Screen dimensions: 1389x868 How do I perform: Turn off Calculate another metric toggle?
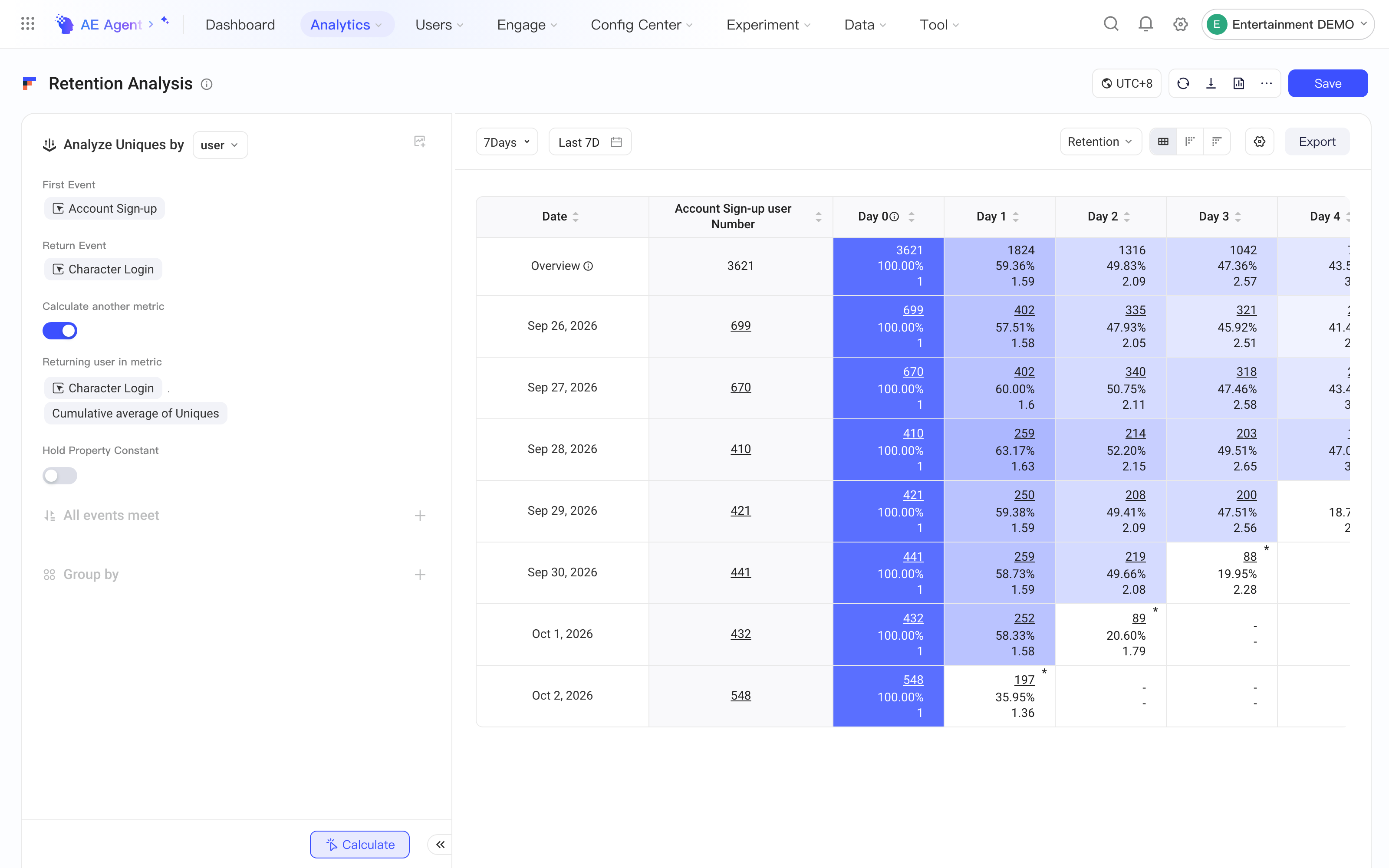pyautogui.click(x=60, y=331)
